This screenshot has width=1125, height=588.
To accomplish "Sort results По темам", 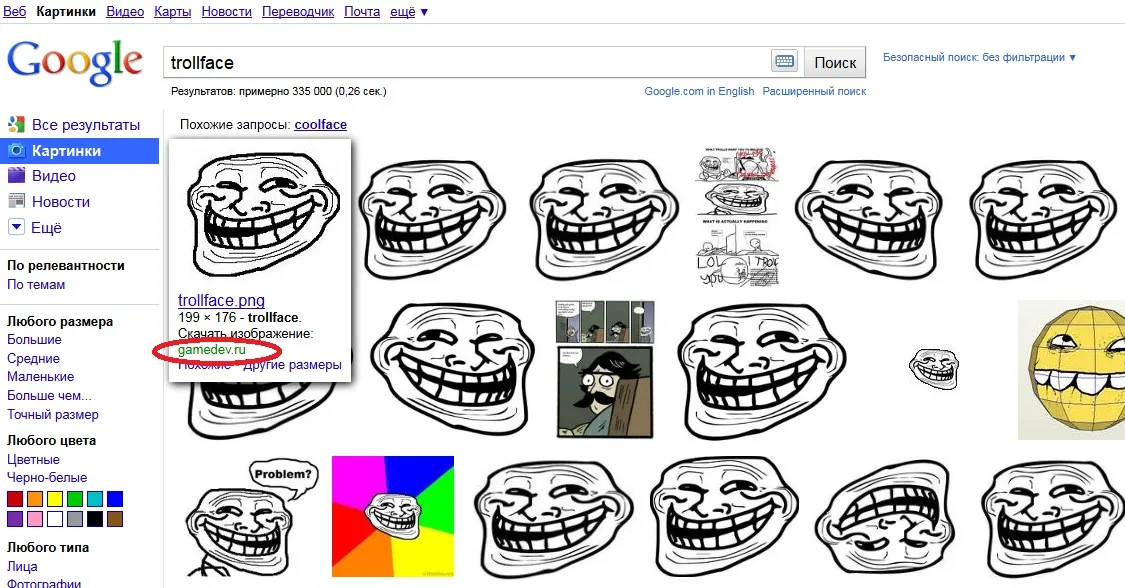I will pos(36,284).
